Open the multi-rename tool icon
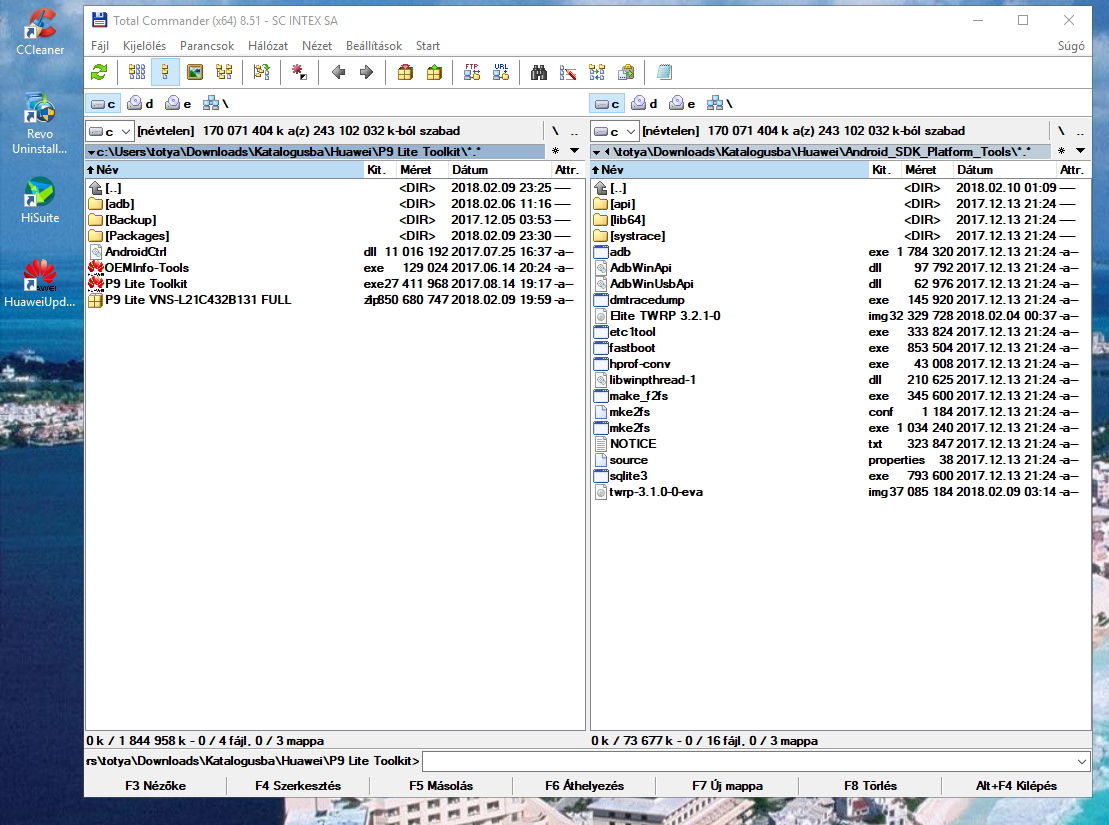Screen dimensions: 1109x825 (x=568, y=72)
